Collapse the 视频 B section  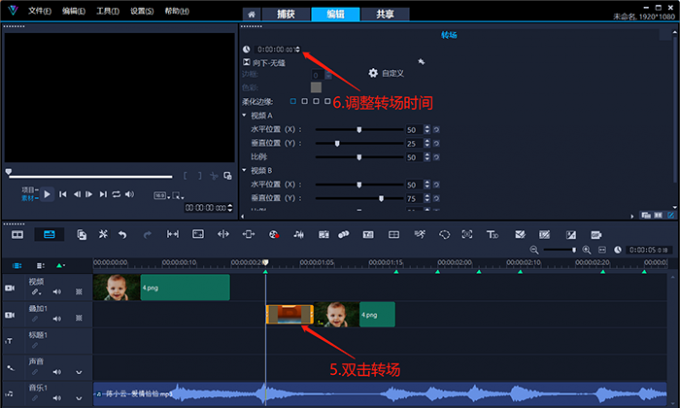tap(245, 170)
